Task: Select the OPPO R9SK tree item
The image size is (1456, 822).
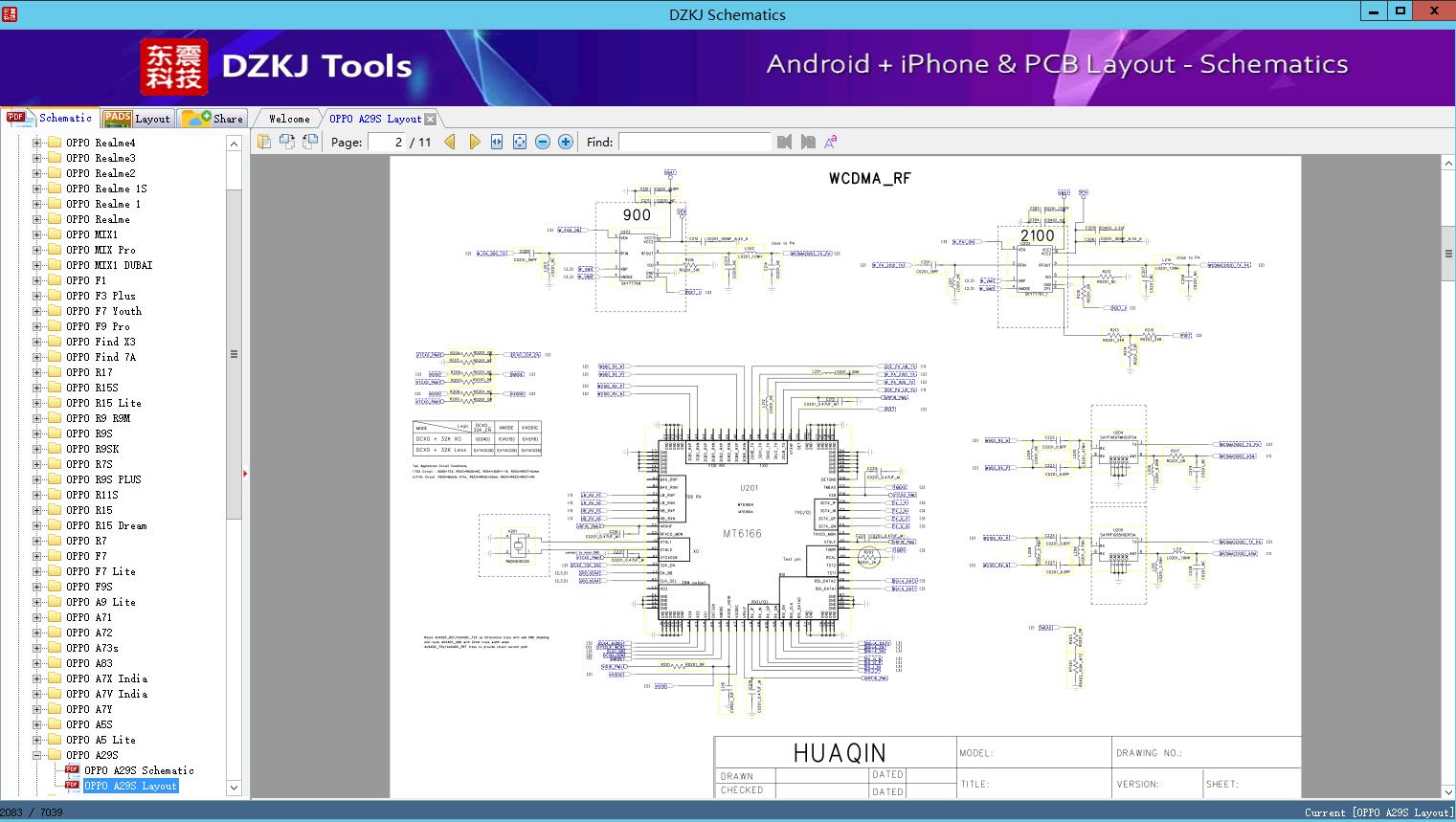Action: (x=93, y=449)
